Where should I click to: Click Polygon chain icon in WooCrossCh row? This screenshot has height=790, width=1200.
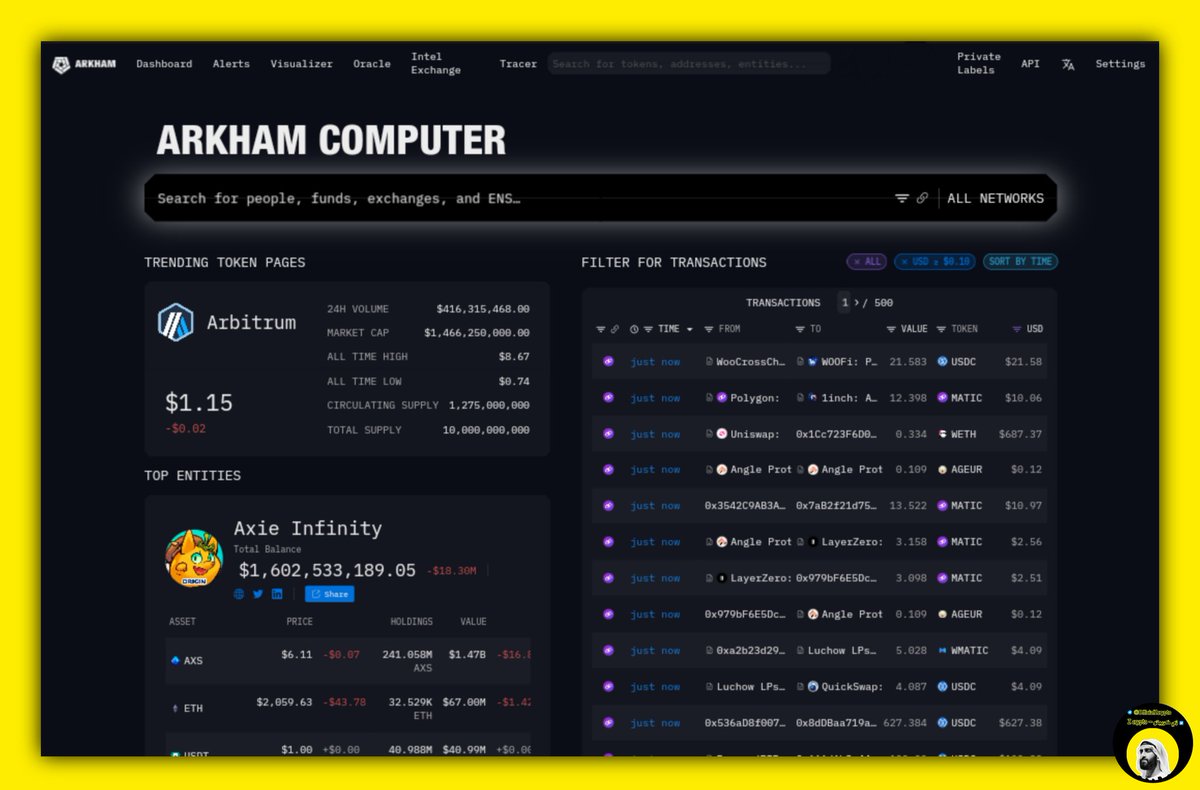(x=608, y=362)
